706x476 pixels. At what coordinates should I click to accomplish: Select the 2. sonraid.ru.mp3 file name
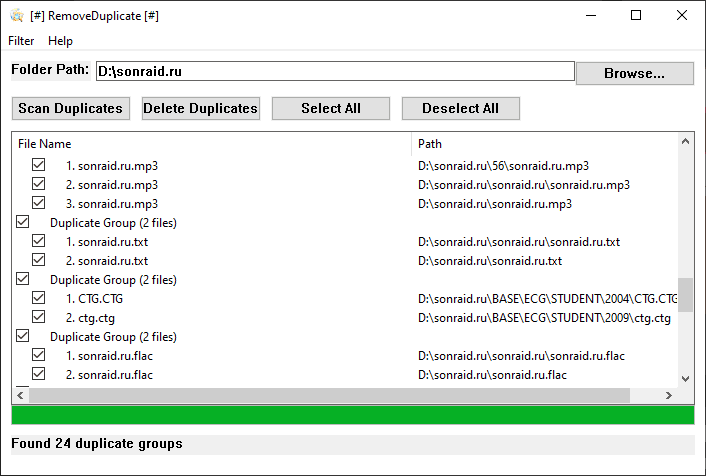[112, 185]
